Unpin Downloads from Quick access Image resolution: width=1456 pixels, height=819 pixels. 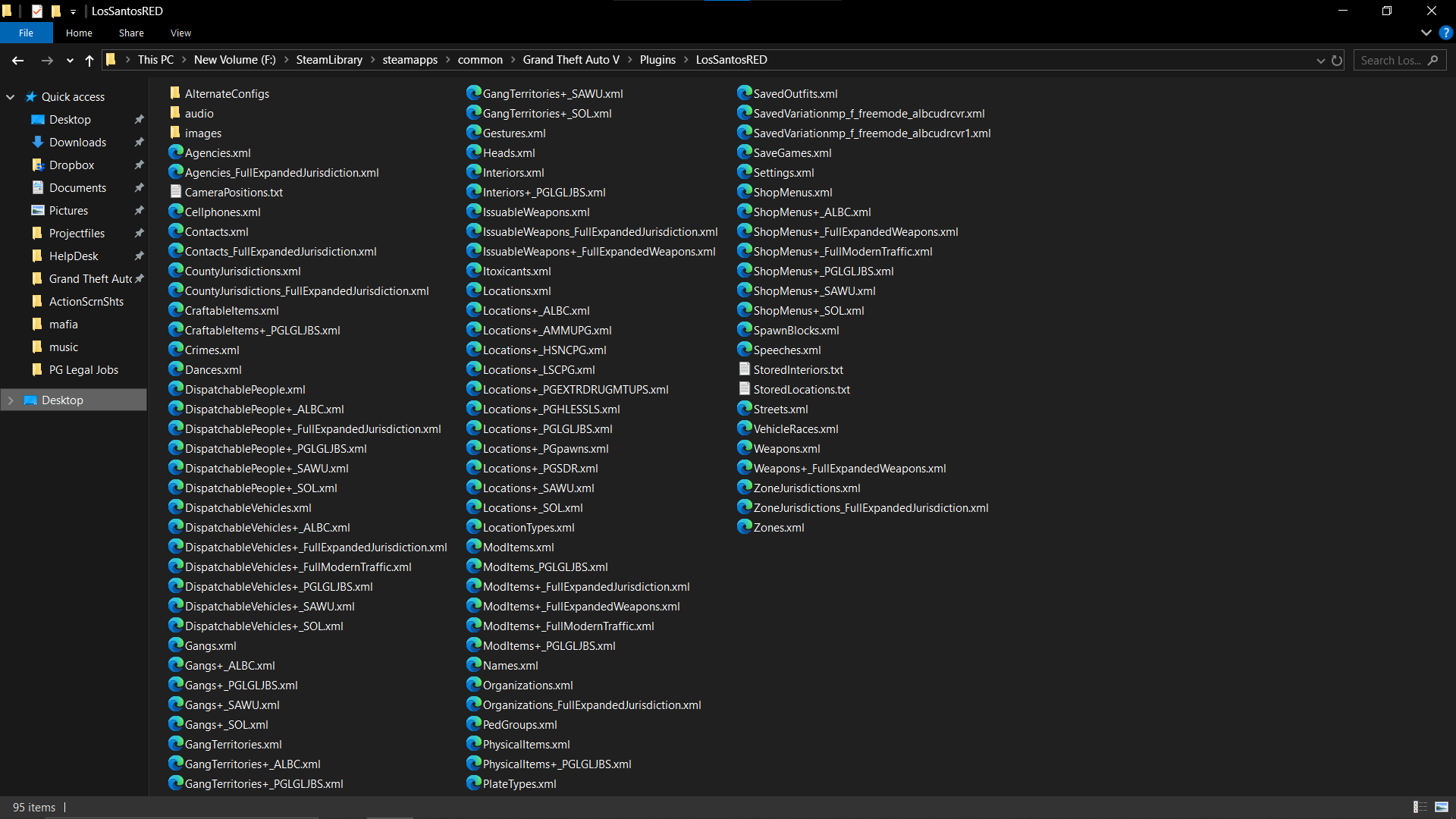pos(140,143)
